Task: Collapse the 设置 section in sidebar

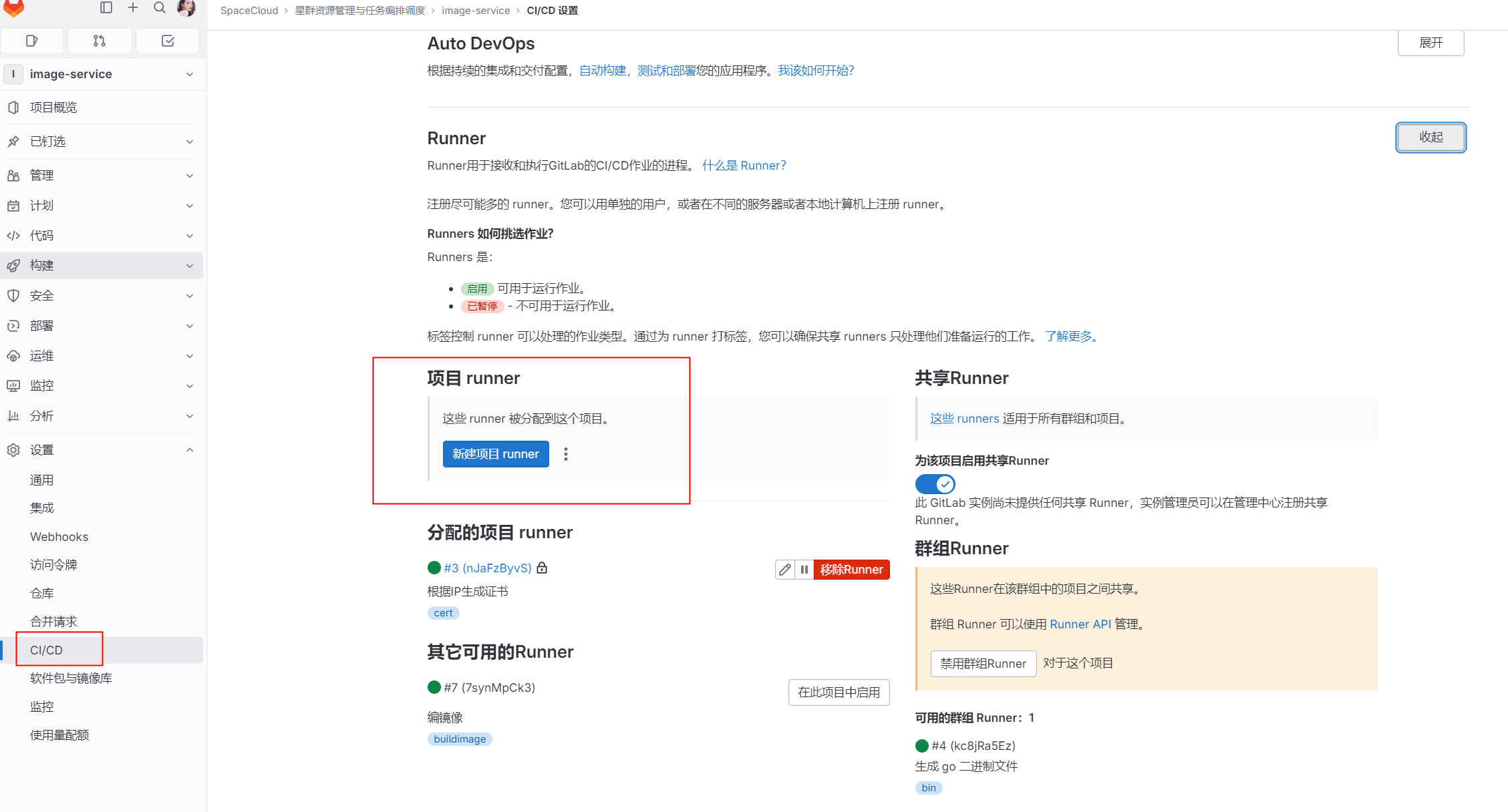Action: 189,449
